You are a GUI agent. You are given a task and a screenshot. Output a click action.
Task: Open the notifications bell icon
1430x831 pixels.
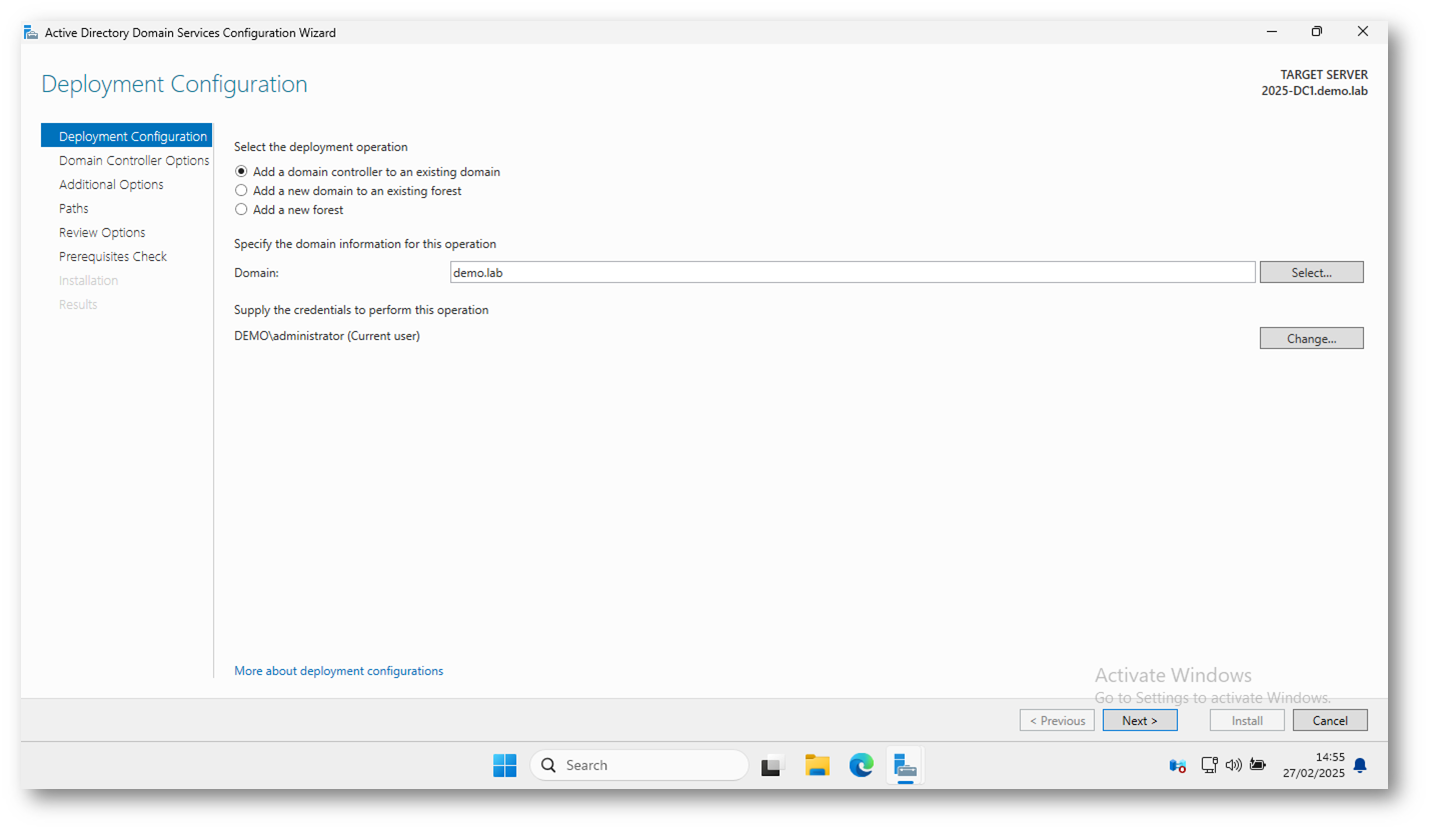(x=1360, y=765)
